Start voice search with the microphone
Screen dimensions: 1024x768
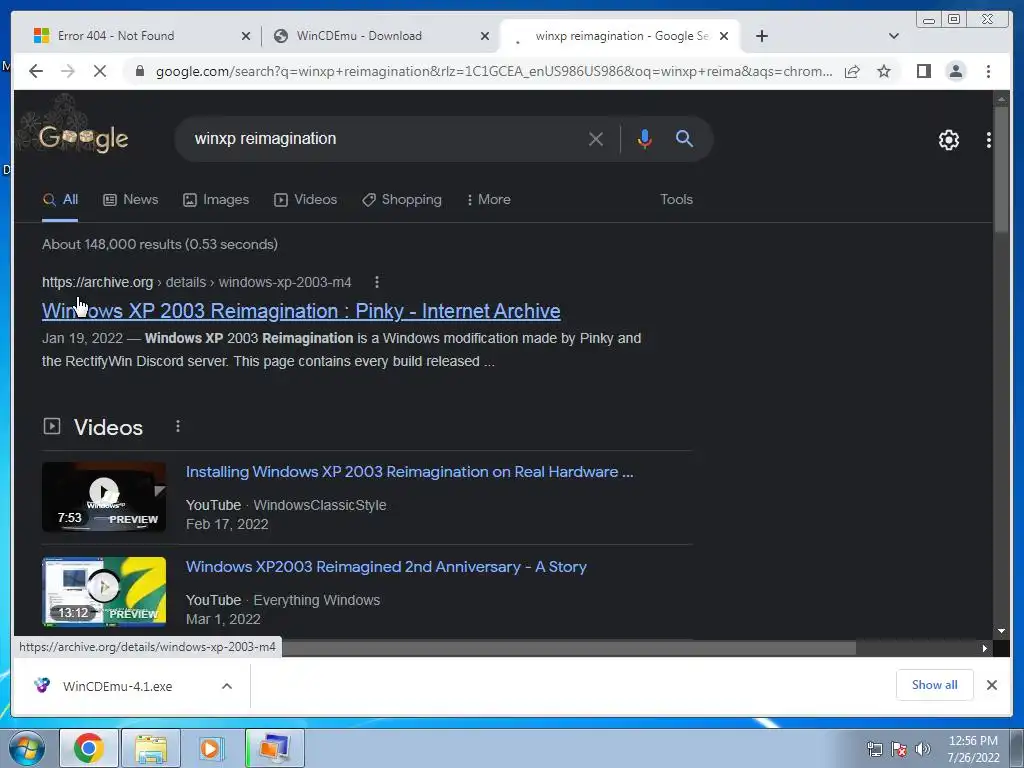pyautogui.click(x=645, y=138)
